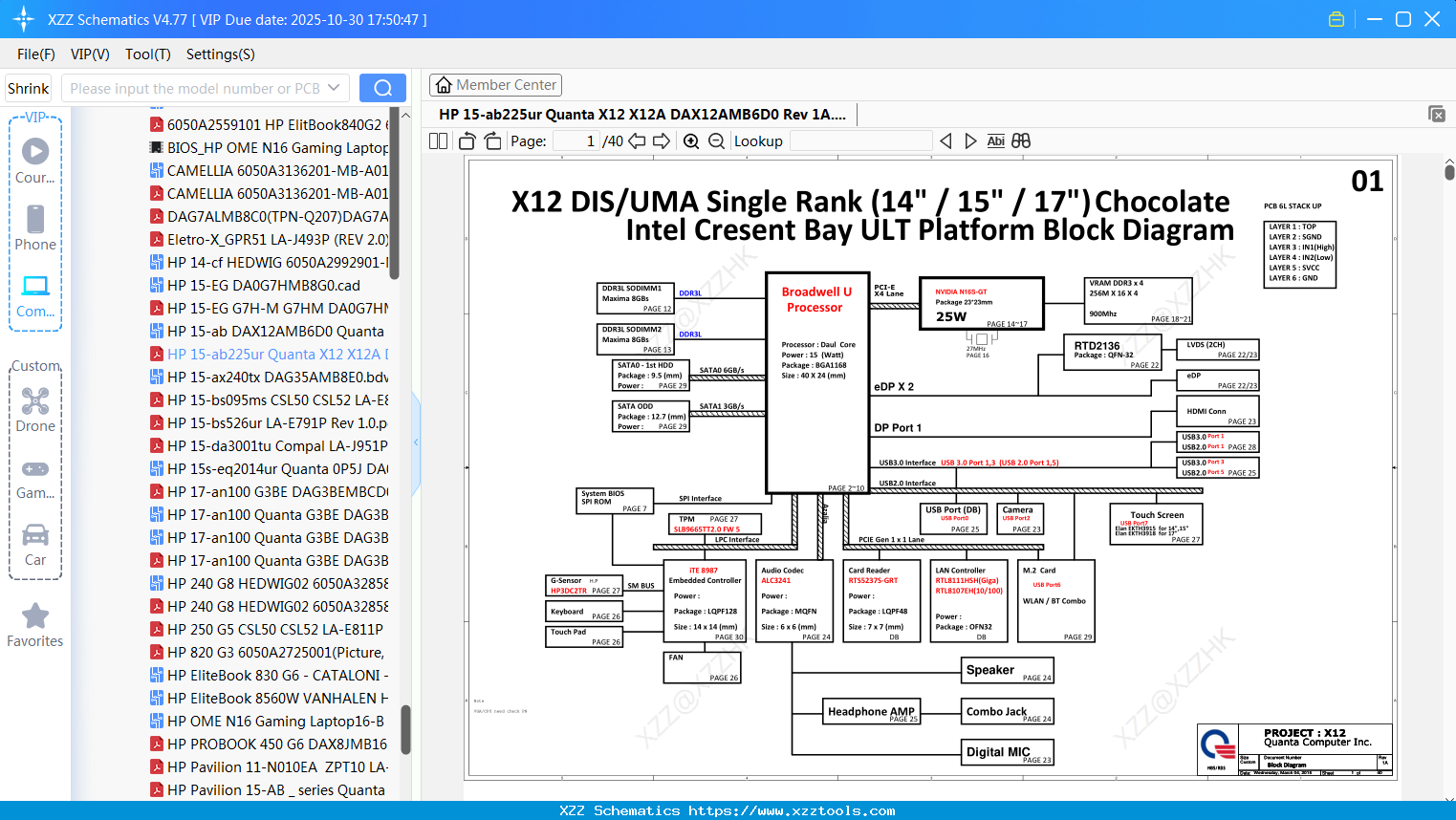The image size is (1456, 820).
Task: Click the Lookup text field
Action: coord(860,141)
